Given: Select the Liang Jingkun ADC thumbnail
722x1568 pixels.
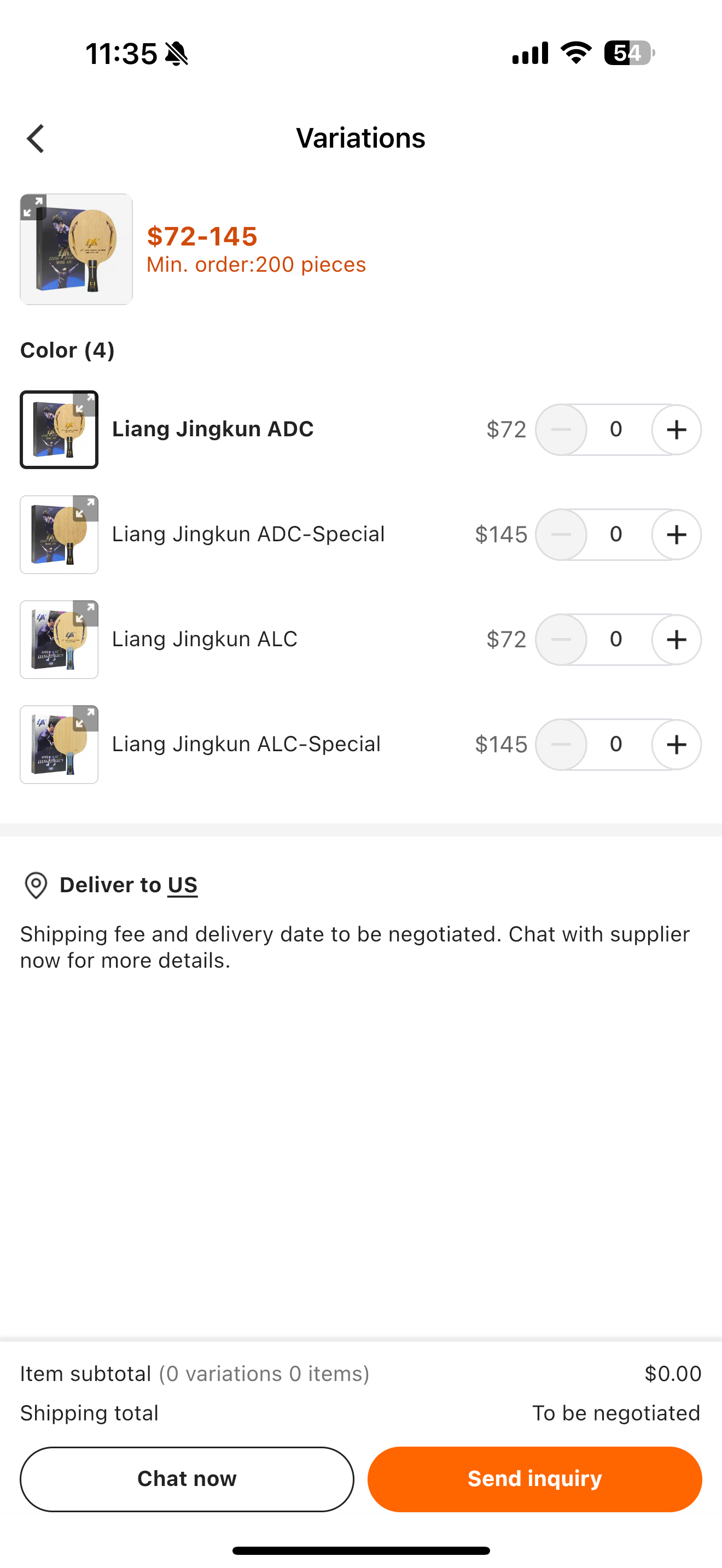Looking at the screenshot, I should coord(59,430).
